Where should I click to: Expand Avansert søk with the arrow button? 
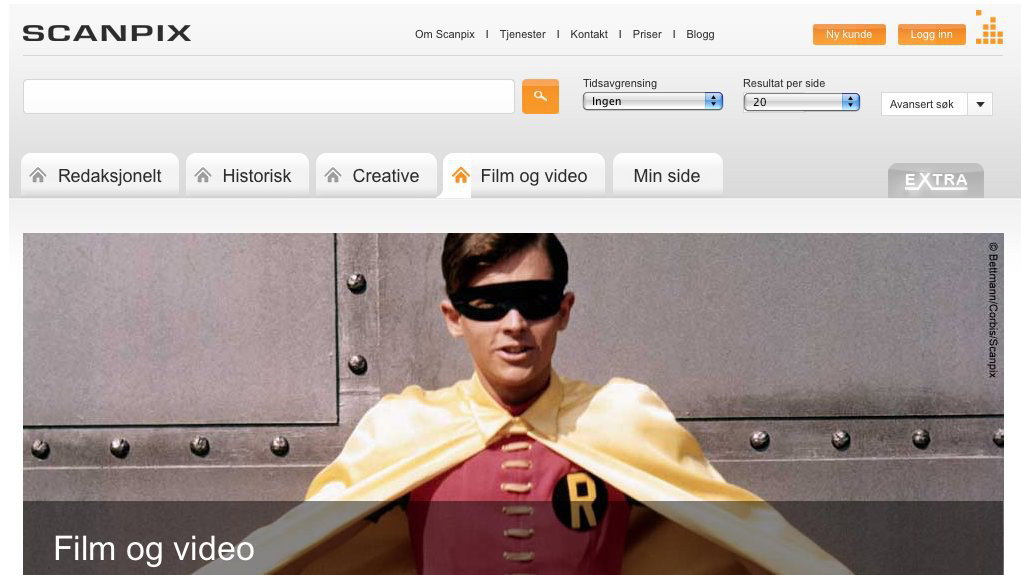click(x=980, y=104)
